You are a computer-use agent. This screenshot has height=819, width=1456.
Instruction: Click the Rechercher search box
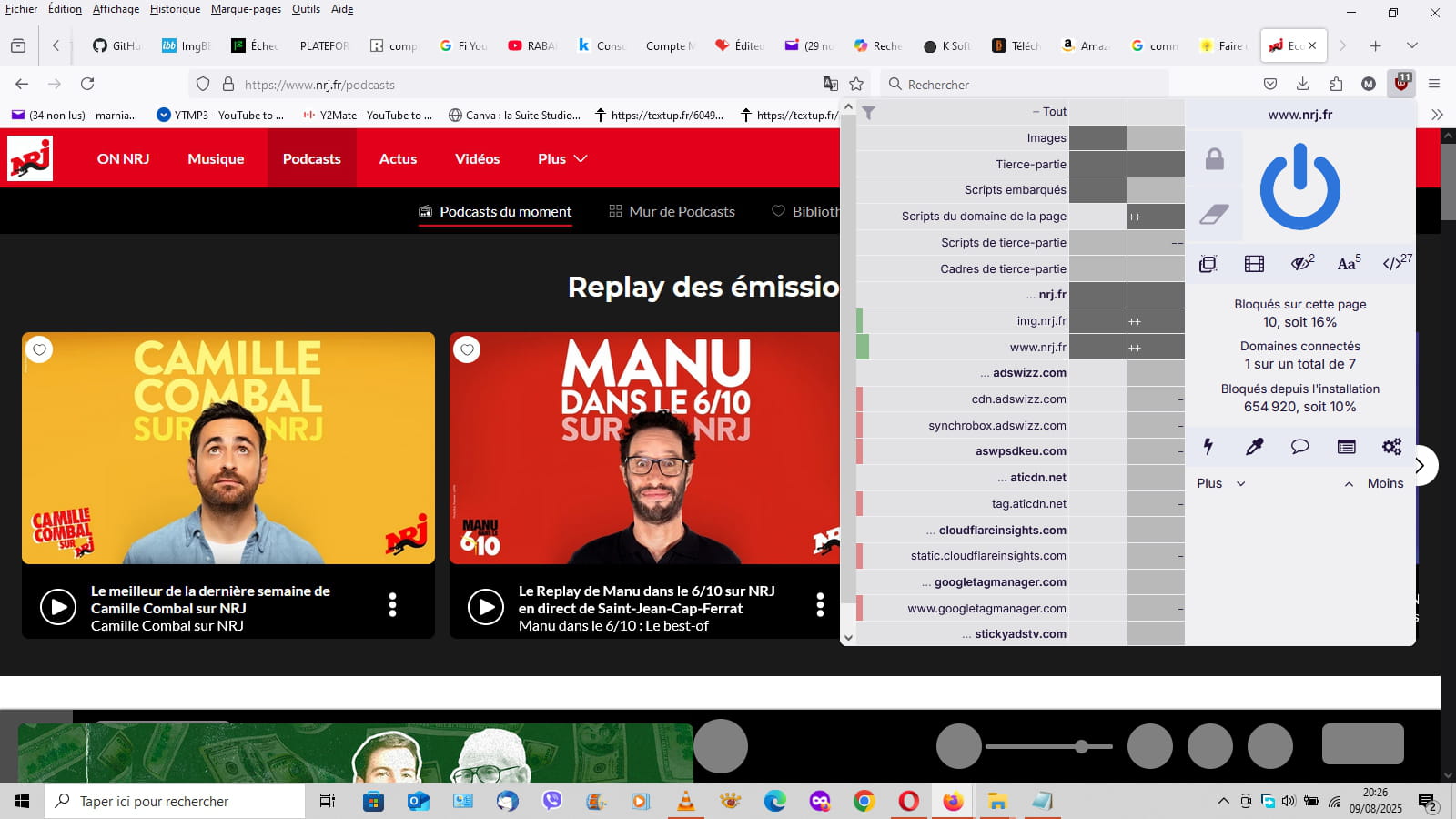(x=1024, y=84)
